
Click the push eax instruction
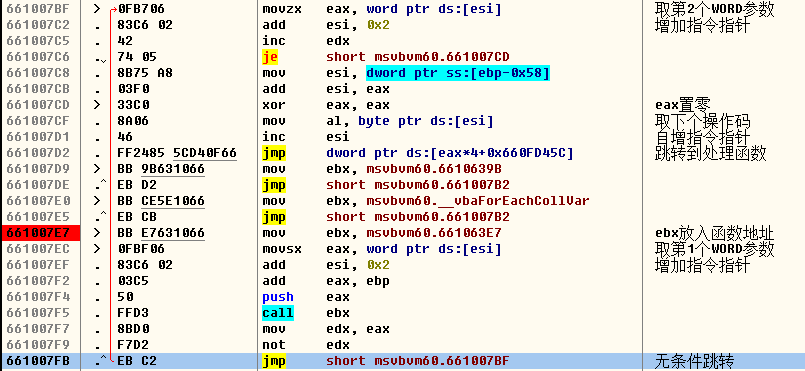coord(305,297)
